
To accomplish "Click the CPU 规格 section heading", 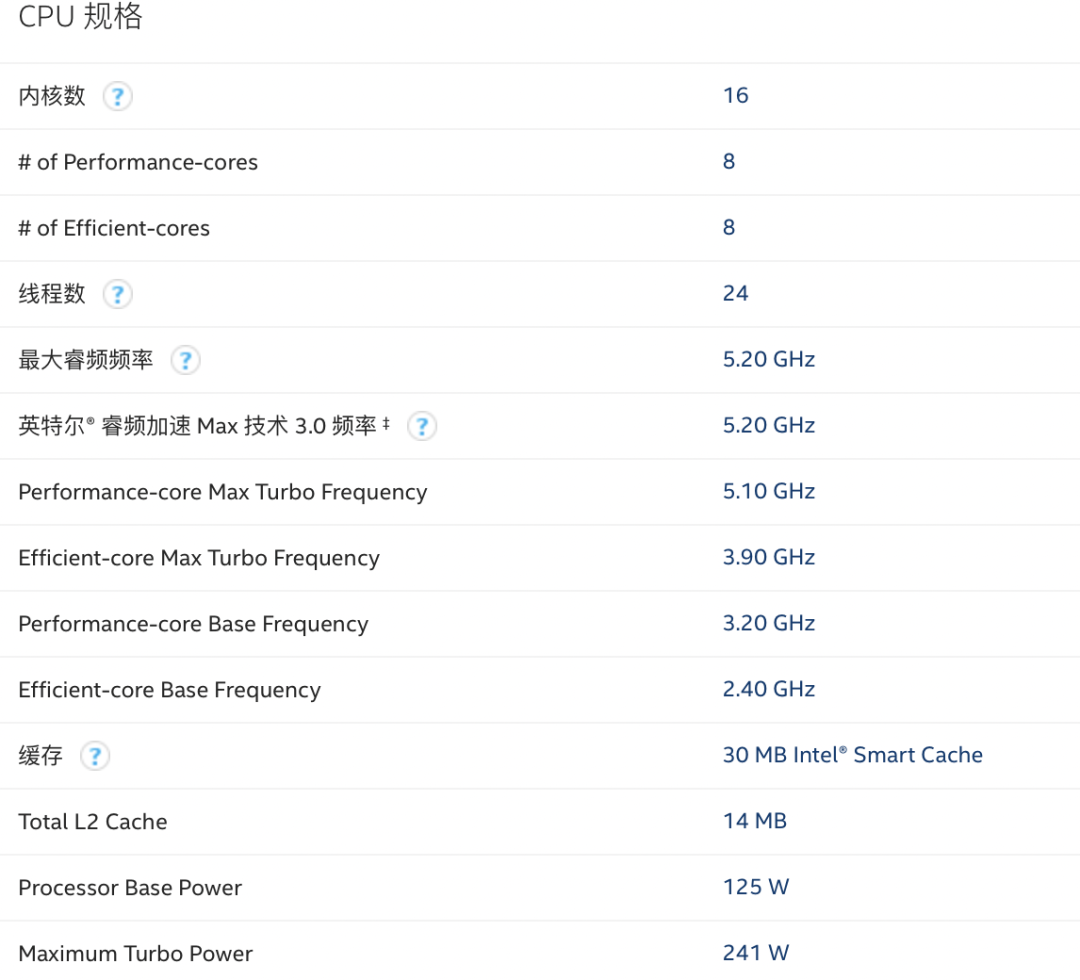I will point(80,17).
